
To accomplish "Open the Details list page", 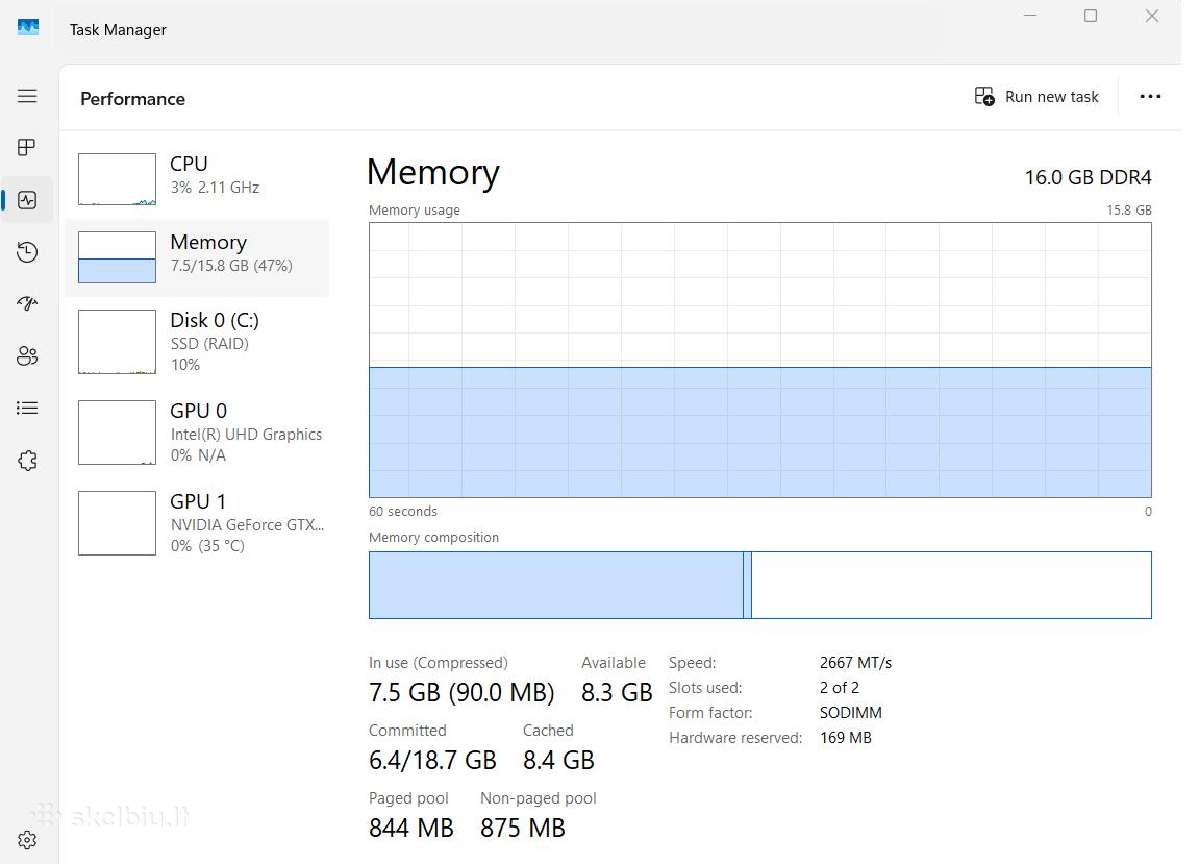I will click(x=27, y=408).
